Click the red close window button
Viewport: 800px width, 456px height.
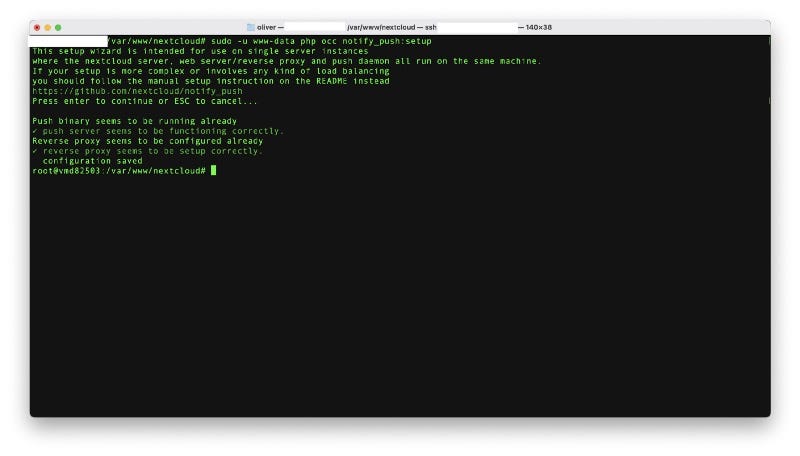(37, 28)
